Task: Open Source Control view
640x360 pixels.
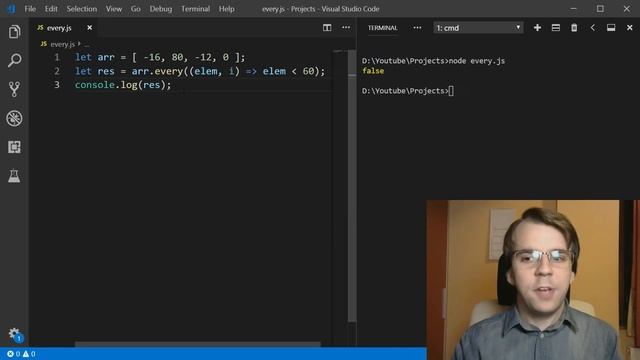Action: point(14,89)
